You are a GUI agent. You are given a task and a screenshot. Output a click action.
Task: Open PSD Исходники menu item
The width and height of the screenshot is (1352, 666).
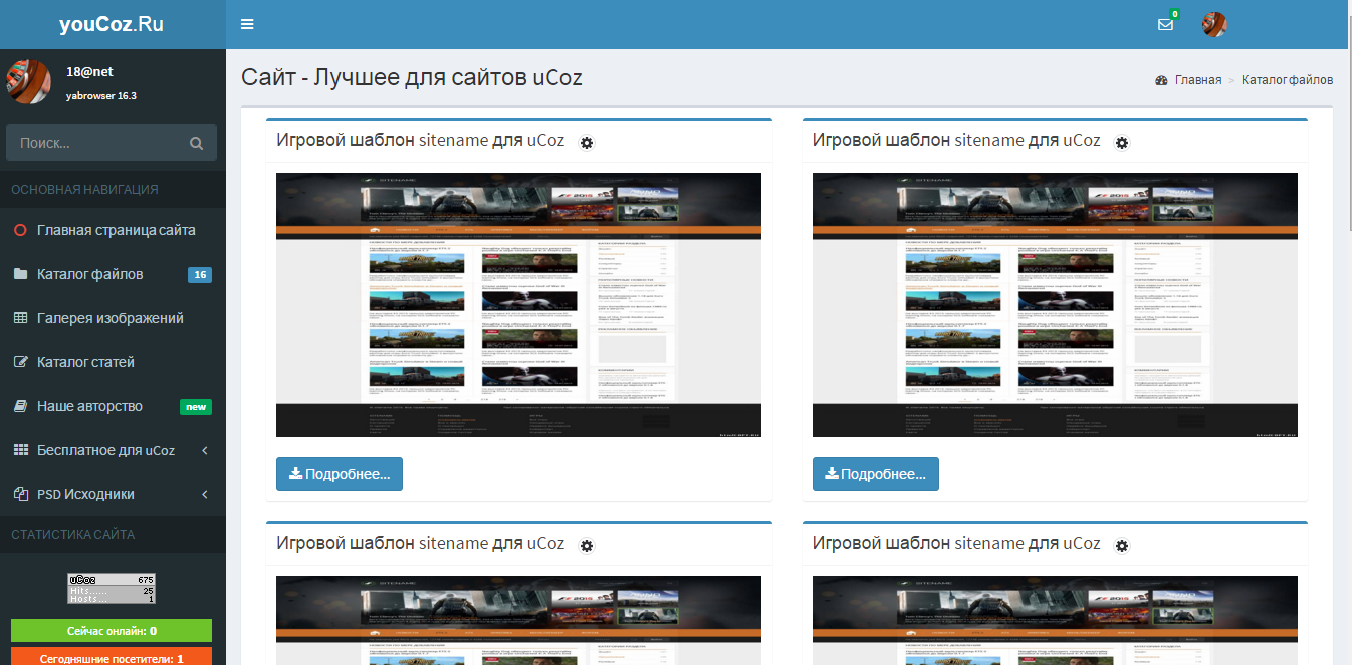click(x=113, y=494)
